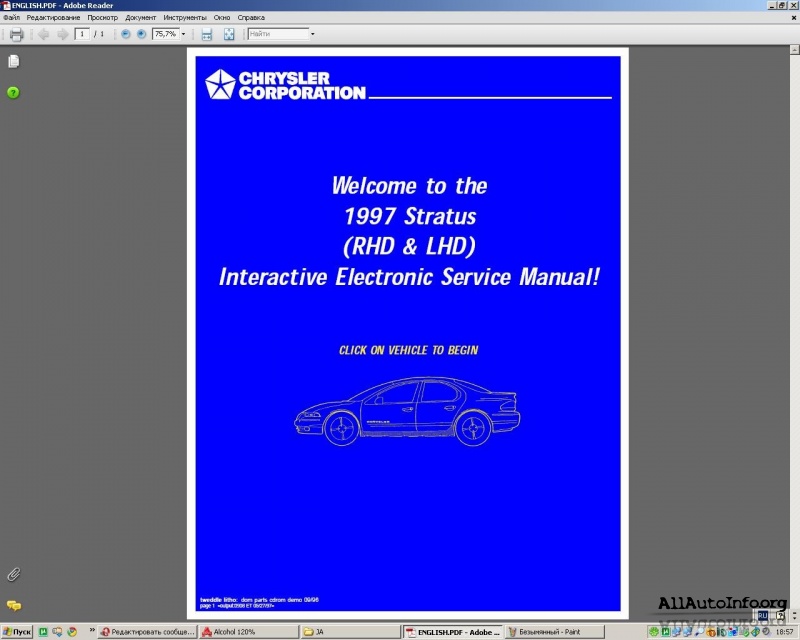The height and width of the screenshot is (640, 800).
Task: Close the document with menu bar X
Action: tap(794, 17)
